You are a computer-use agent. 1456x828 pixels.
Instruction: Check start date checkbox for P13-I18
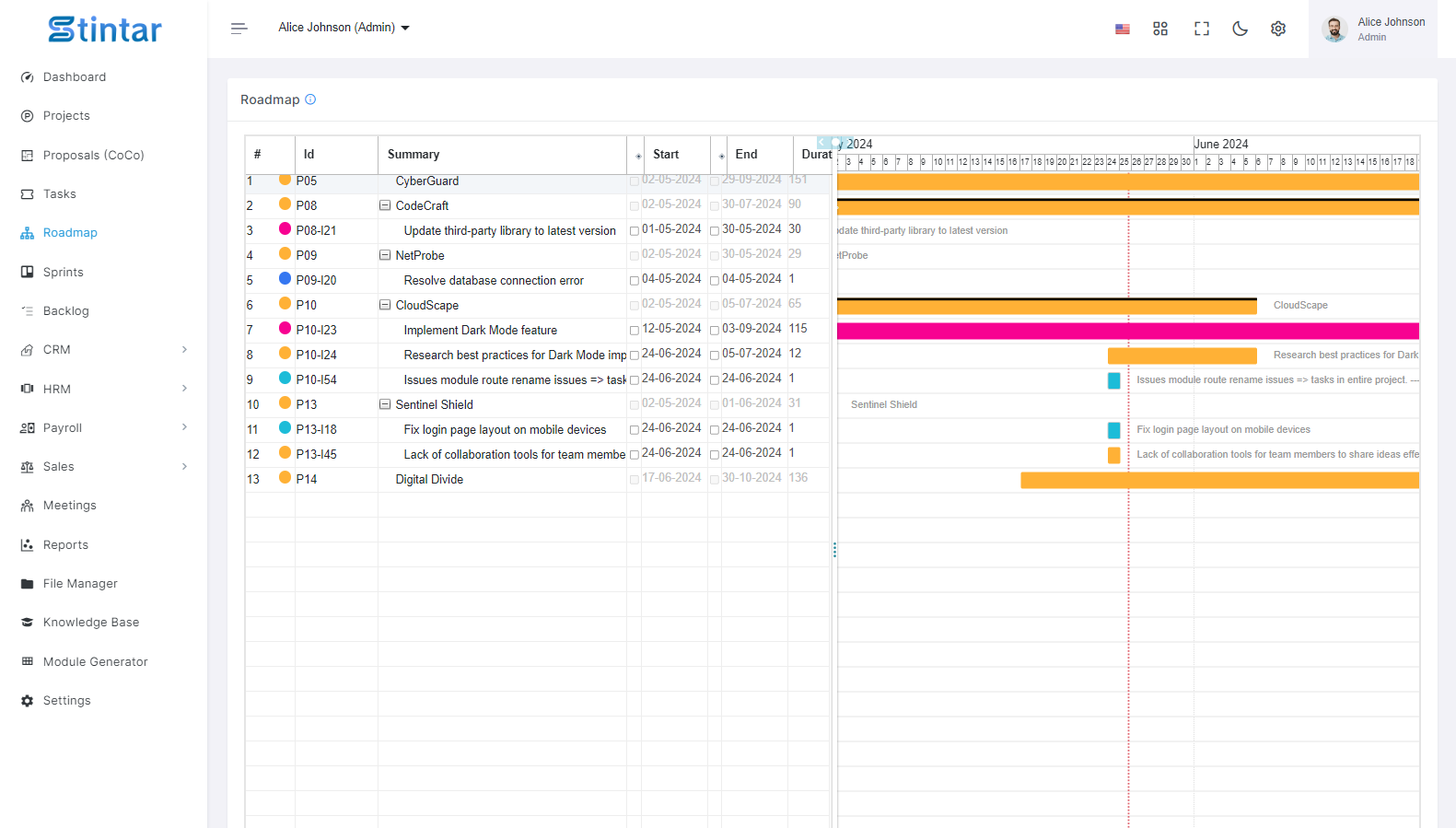(635, 430)
